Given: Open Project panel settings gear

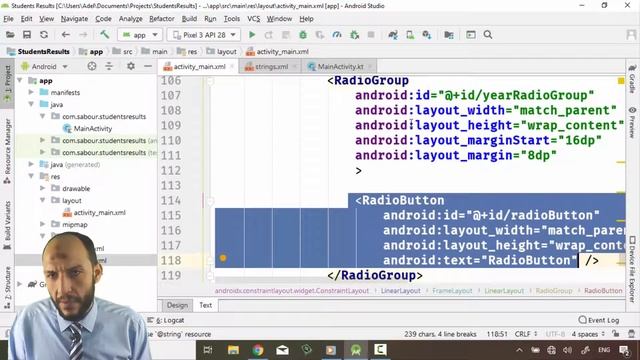Looking at the screenshot, I should pos(131,66).
